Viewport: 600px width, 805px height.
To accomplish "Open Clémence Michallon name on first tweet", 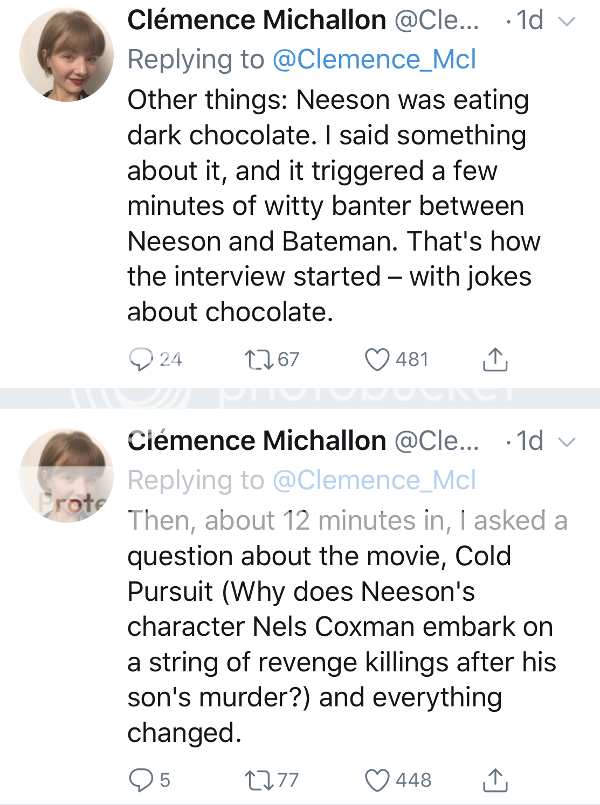I will pyautogui.click(x=257, y=21).
